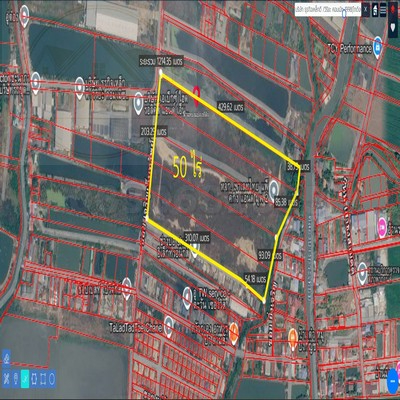The width and height of the screenshot is (400, 400).
Task: Click the red location pin on the yellow boundary
Action: pos(196,96)
